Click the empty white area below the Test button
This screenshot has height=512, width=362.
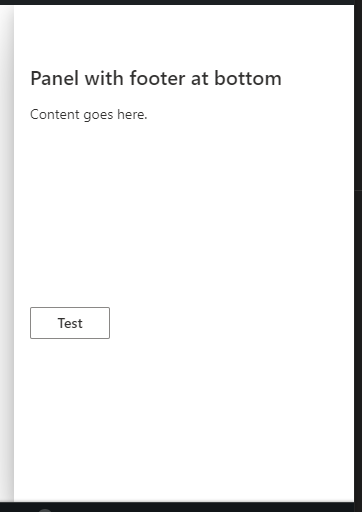(184, 420)
